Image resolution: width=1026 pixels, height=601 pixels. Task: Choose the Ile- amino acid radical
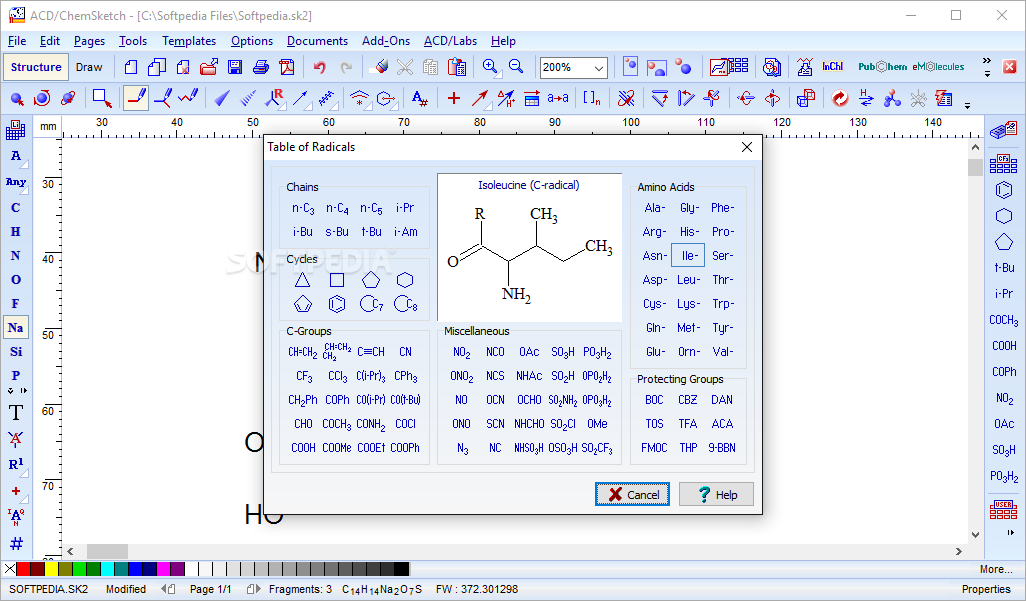tap(688, 255)
